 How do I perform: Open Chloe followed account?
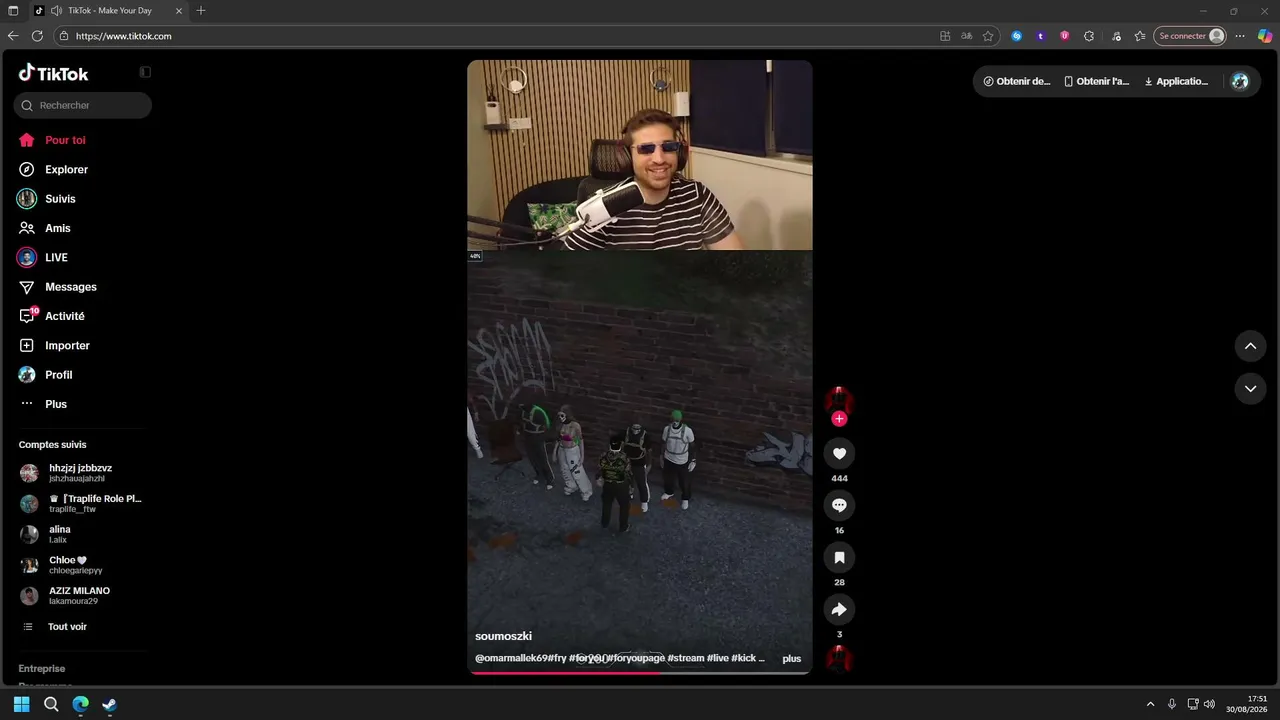[x=75, y=565]
